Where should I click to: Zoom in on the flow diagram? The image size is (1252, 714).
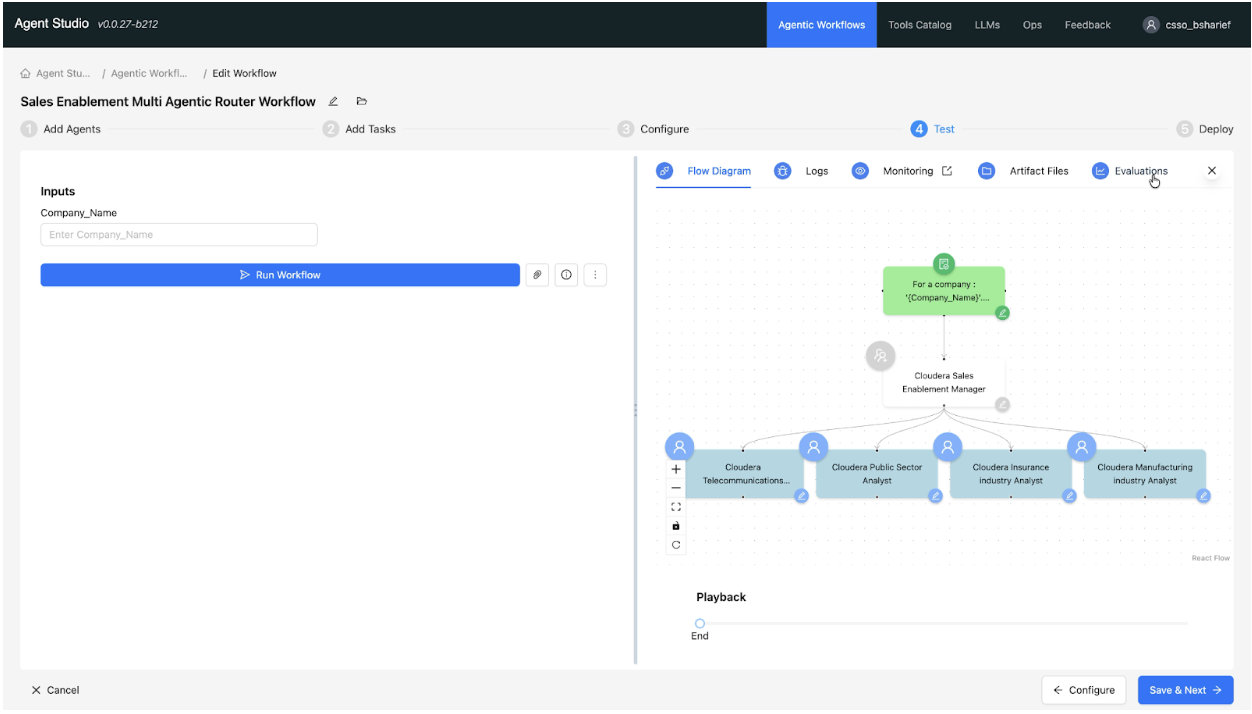click(676, 469)
